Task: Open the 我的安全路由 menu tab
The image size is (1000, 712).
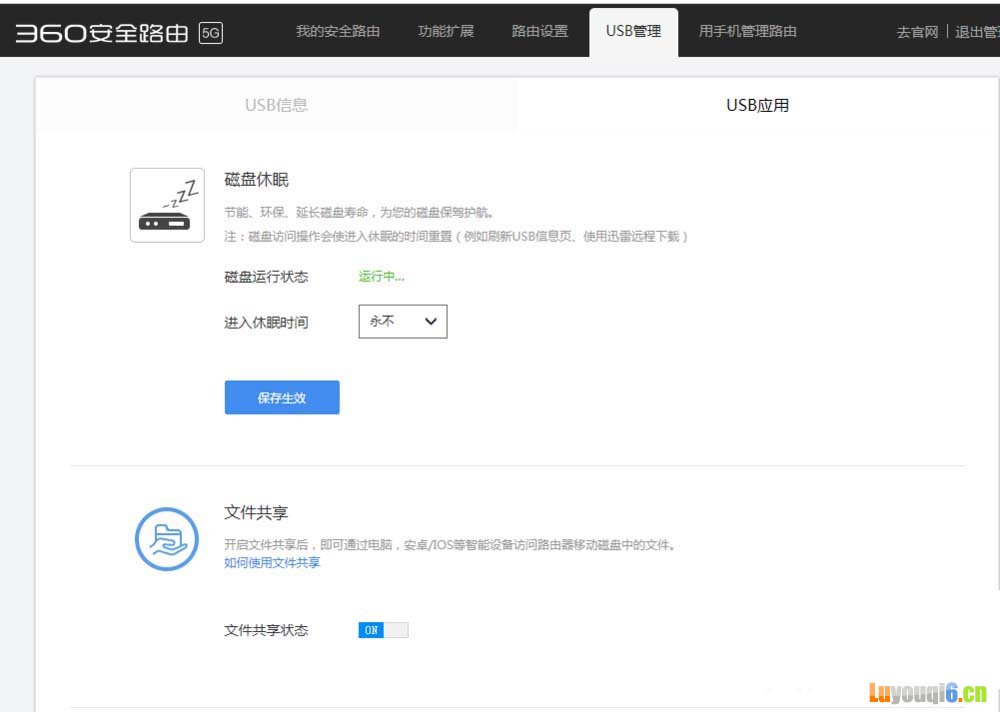Action: (x=338, y=31)
